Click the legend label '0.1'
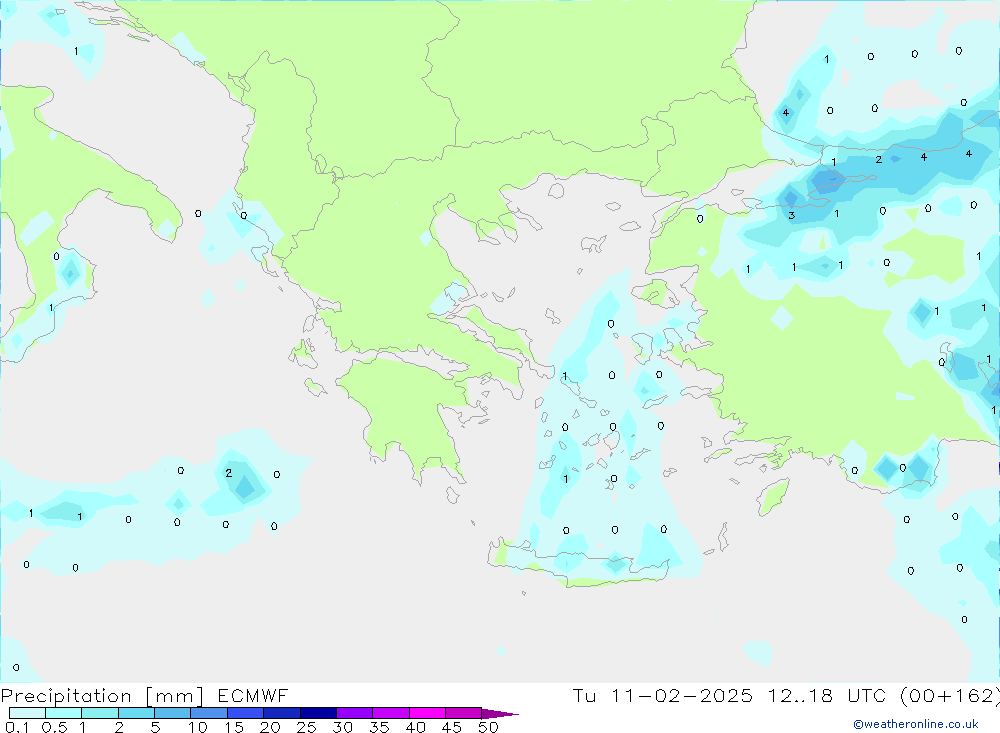The width and height of the screenshot is (1000, 733). coord(17,727)
